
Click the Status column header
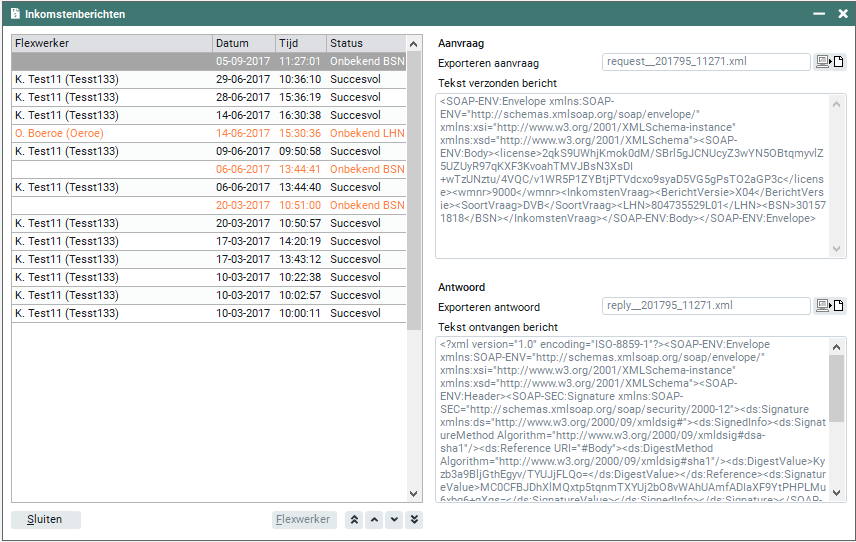point(364,43)
